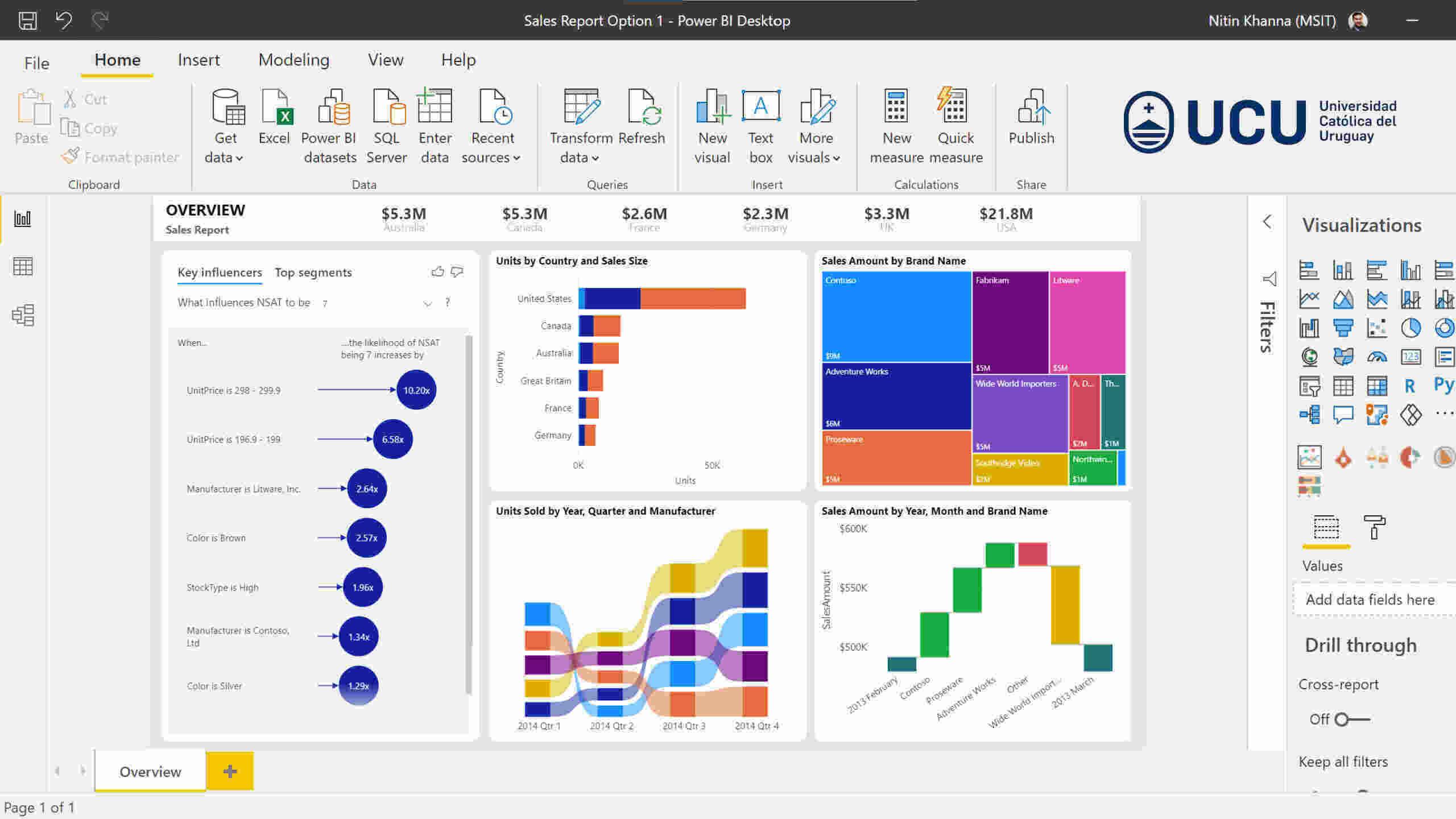Image resolution: width=1456 pixels, height=819 pixels.
Task: Open the user profile avatar
Action: tap(1358, 21)
